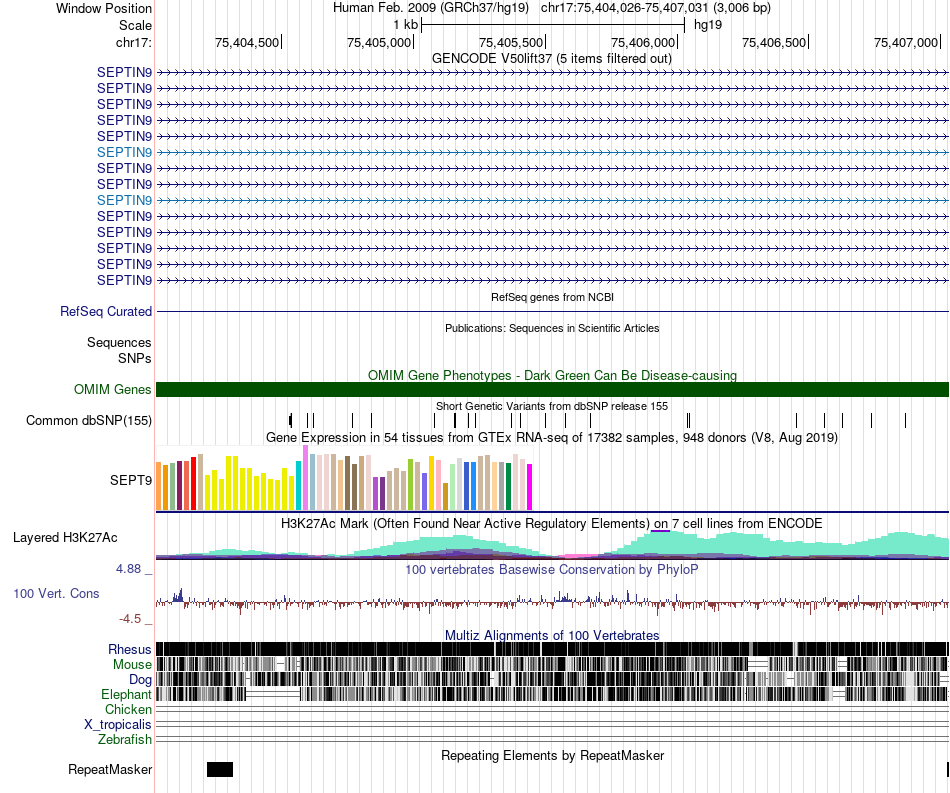
Task: Click RefSeq genes from NCBI title
Action: point(552,297)
